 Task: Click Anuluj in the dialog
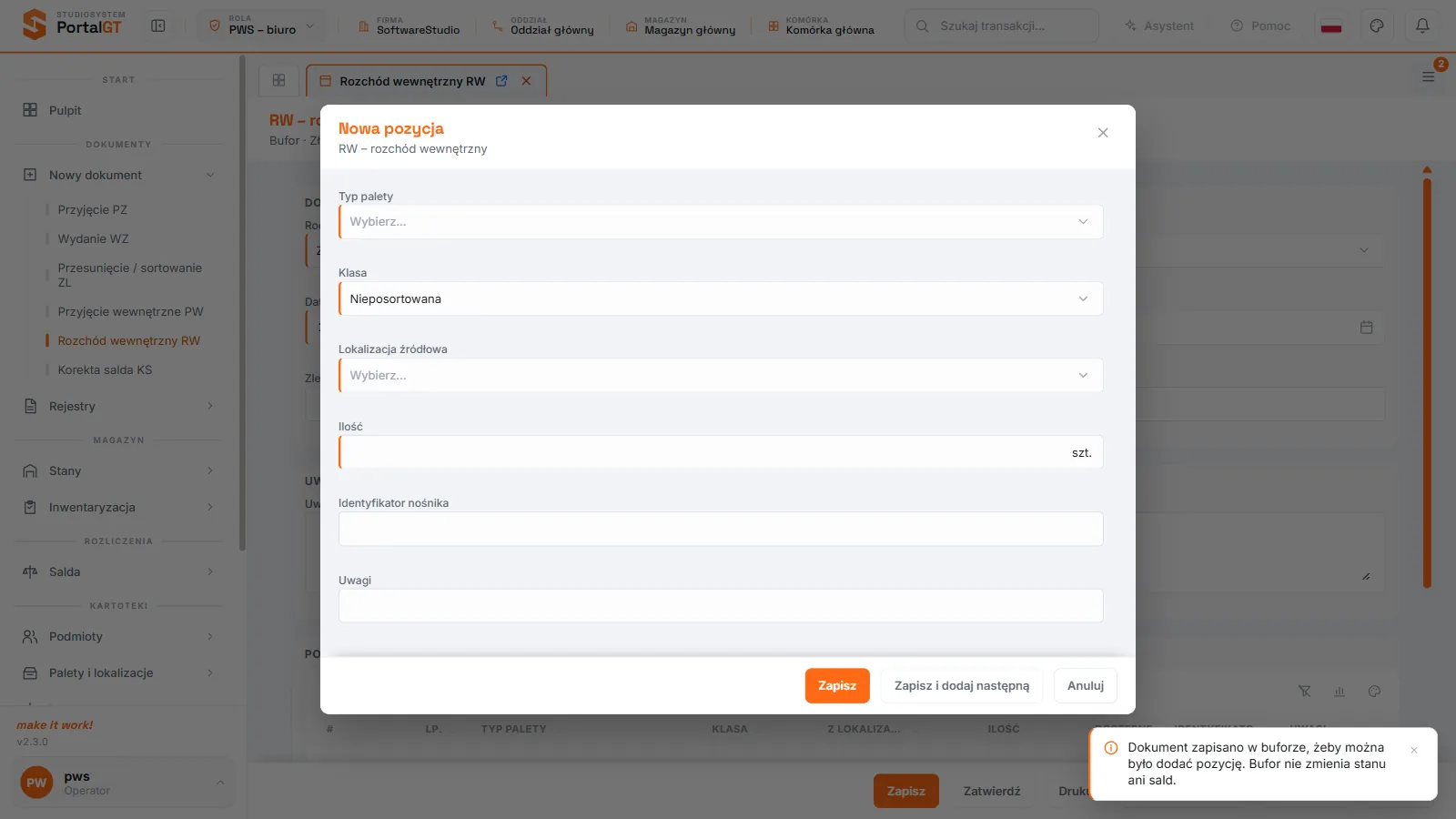click(1086, 685)
